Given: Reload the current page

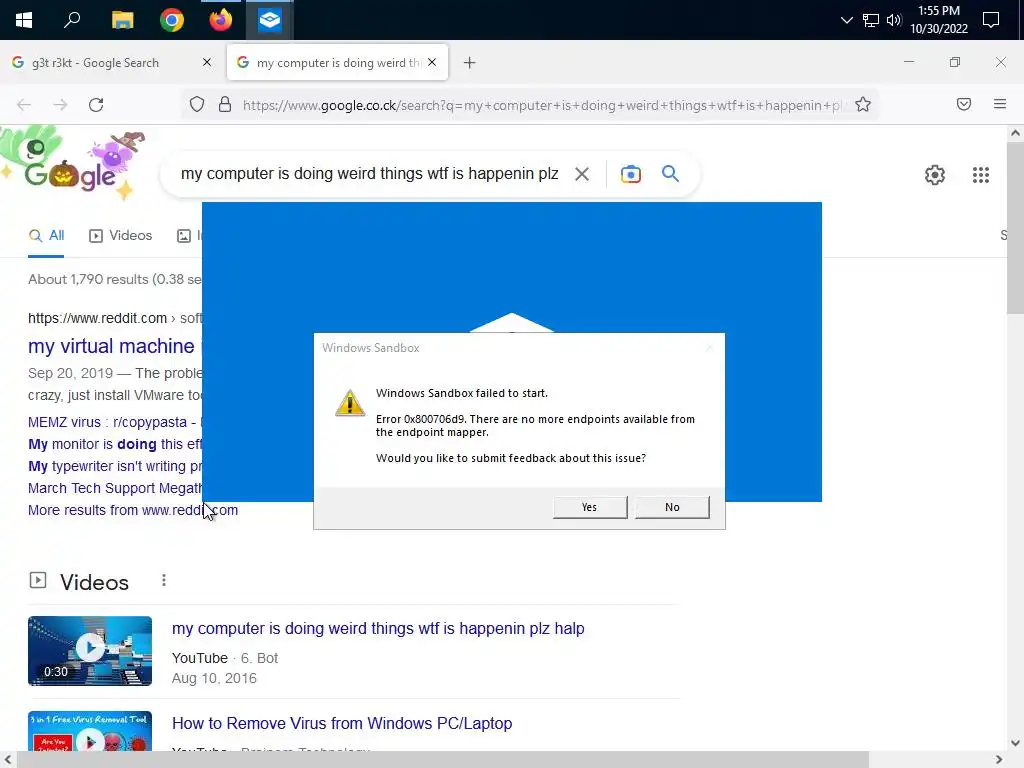Looking at the screenshot, I should pyautogui.click(x=96, y=105).
